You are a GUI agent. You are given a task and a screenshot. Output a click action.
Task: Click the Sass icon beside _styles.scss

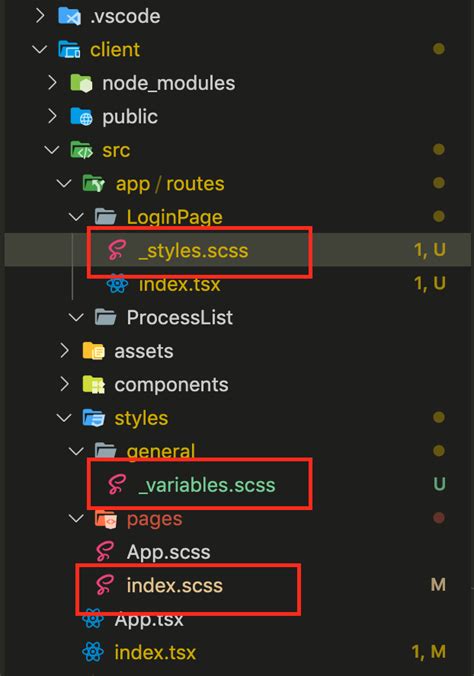pos(117,250)
